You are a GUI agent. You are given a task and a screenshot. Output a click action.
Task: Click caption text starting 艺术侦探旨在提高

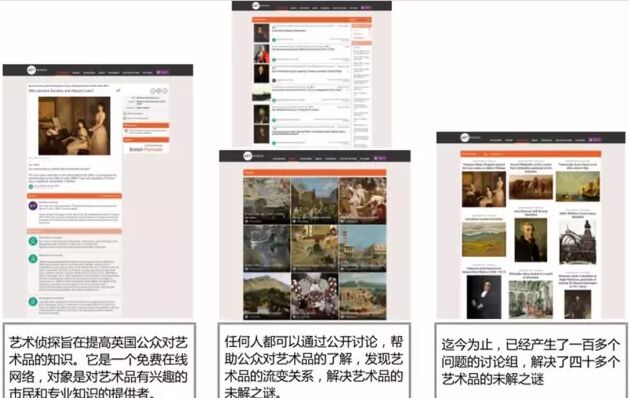pyautogui.click(x=99, y=368)
